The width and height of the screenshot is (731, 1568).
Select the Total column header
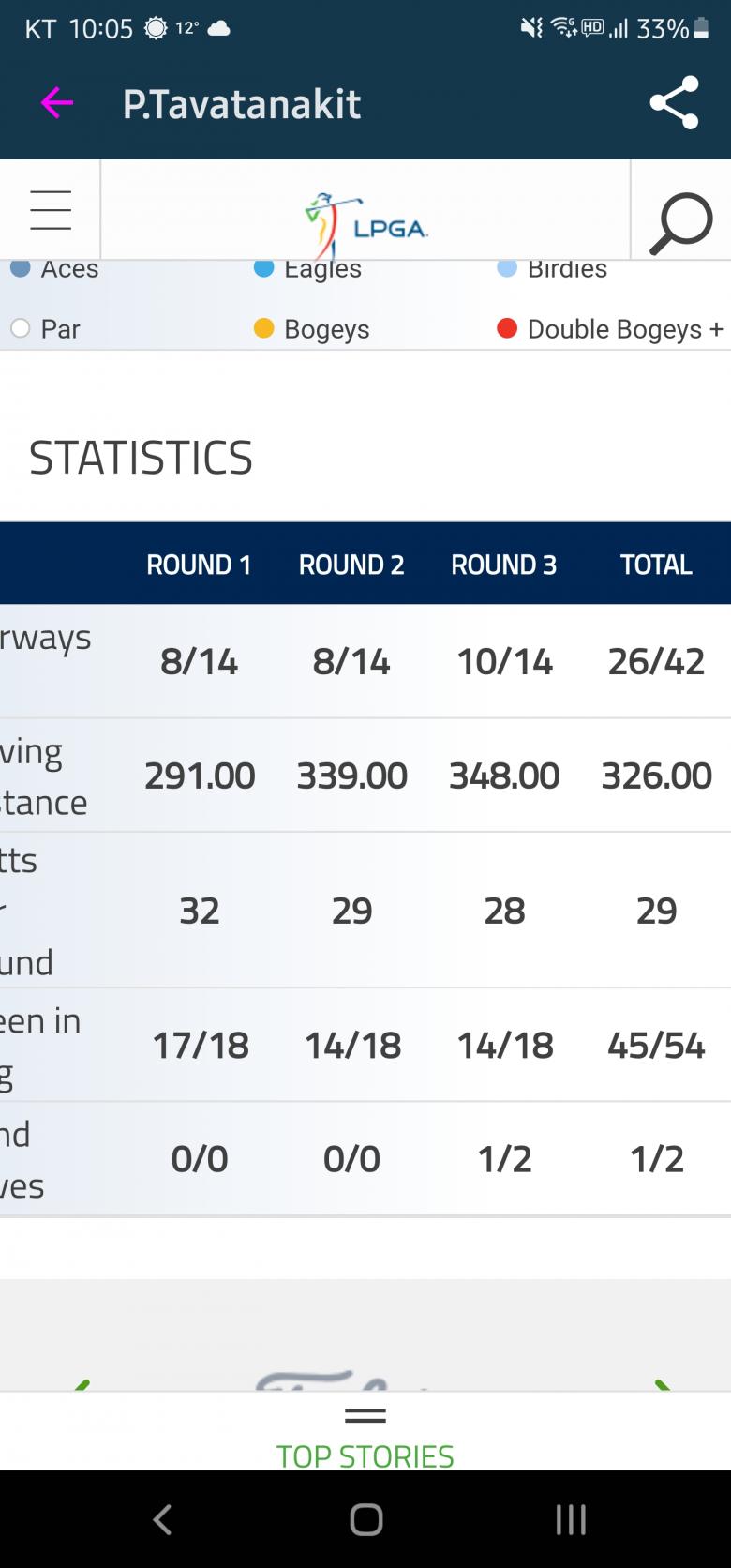(x=656, y=565)
